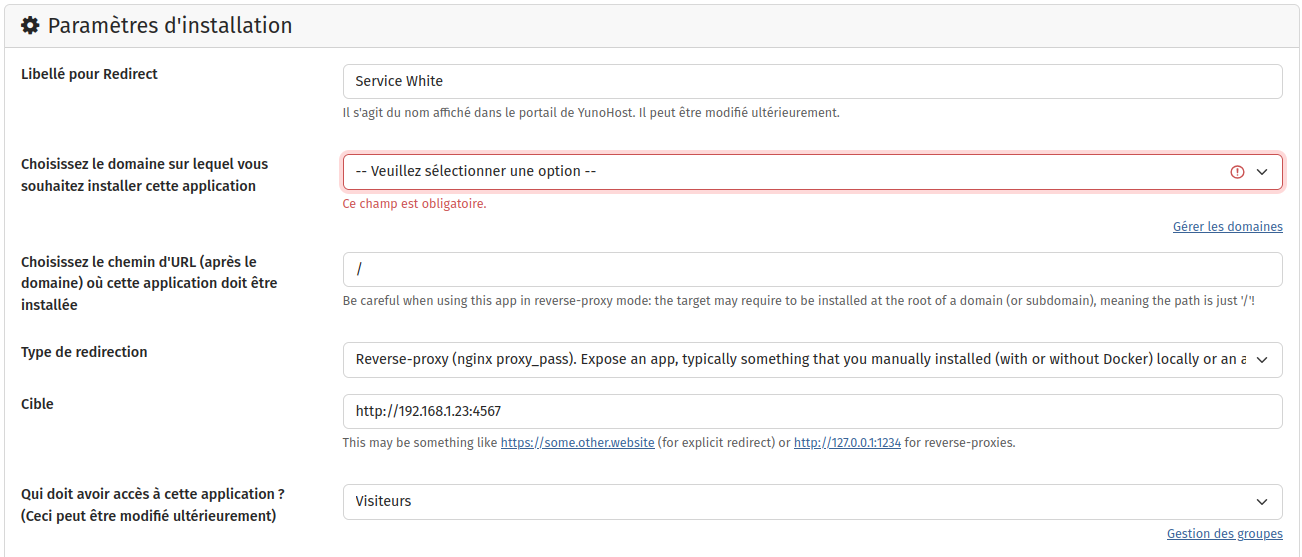Follow the http://127.0.0.1:1234 example link
1302x557 pixels.
(x=847, y=442)
